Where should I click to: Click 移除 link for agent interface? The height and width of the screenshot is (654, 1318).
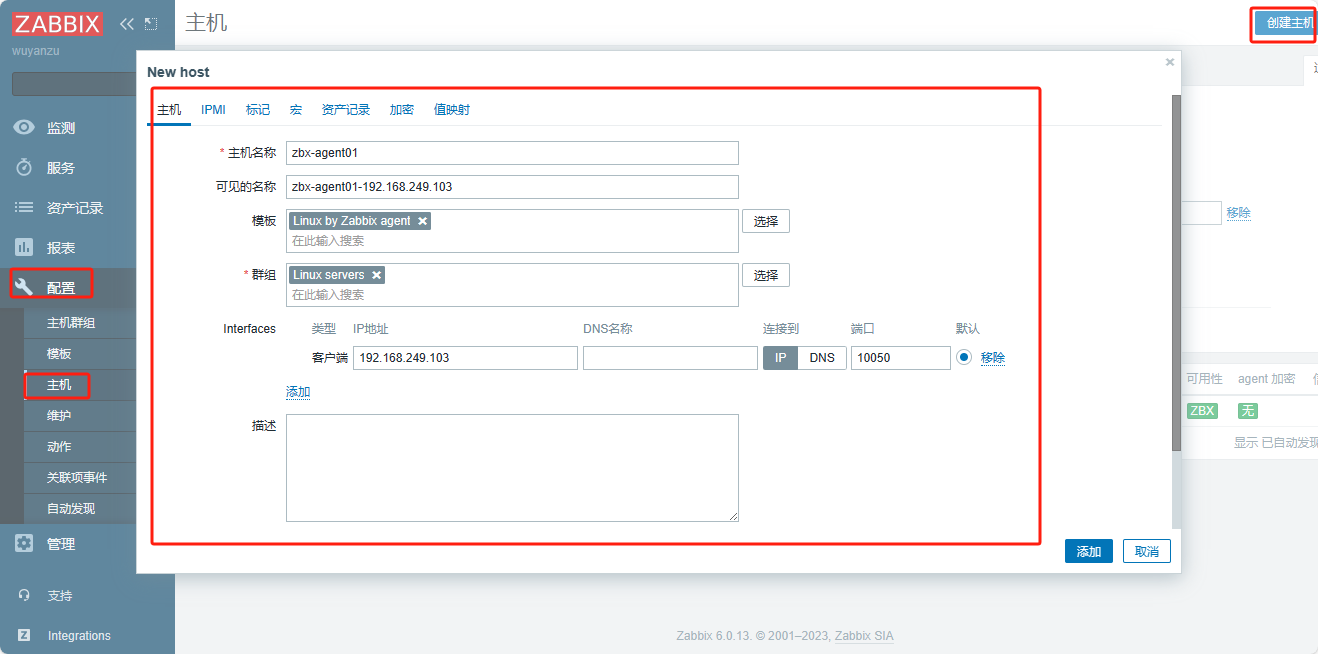[993, 358]
